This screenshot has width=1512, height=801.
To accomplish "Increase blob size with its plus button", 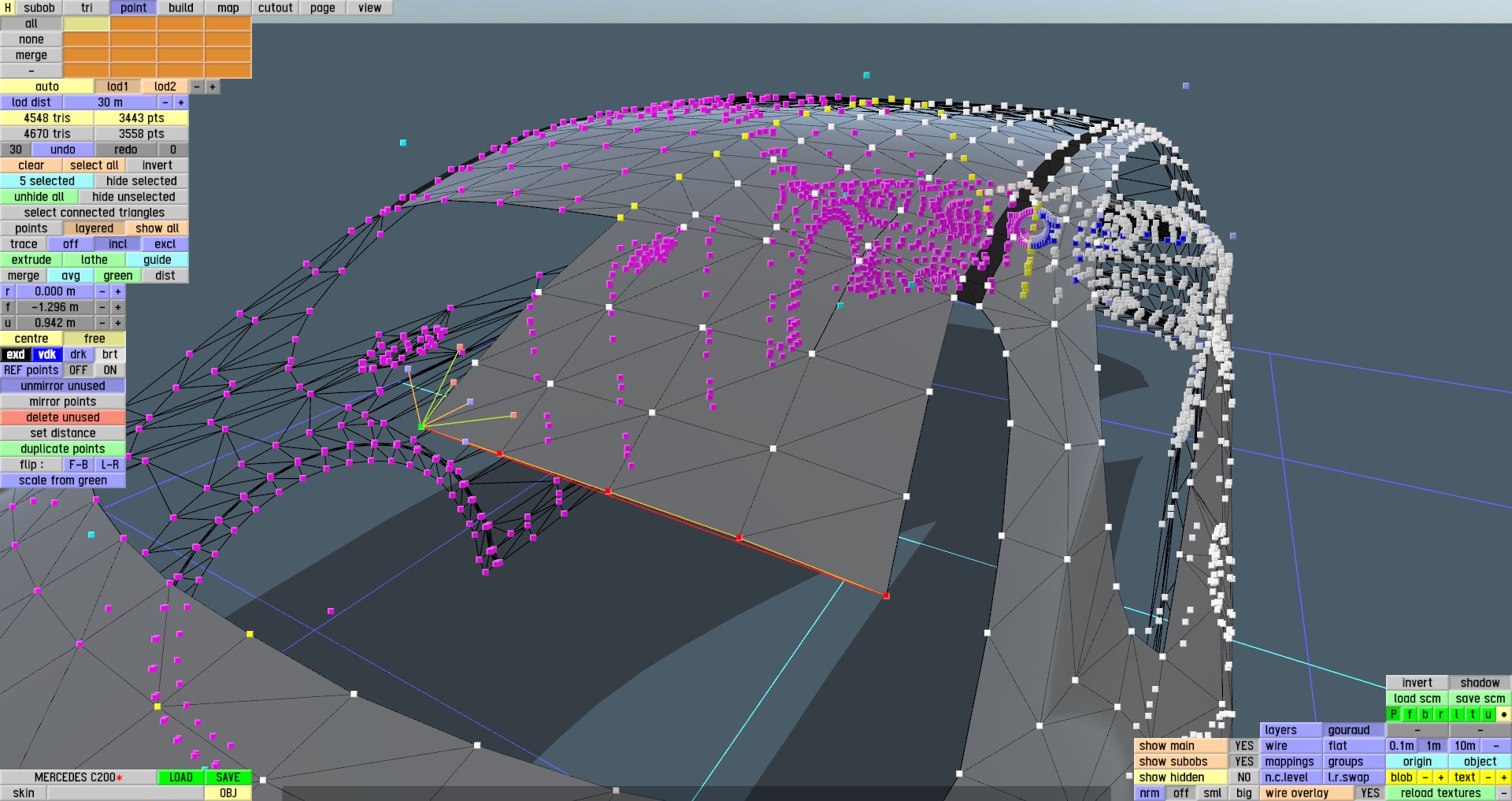I will pyautogui.click(x=1441, y=777).
